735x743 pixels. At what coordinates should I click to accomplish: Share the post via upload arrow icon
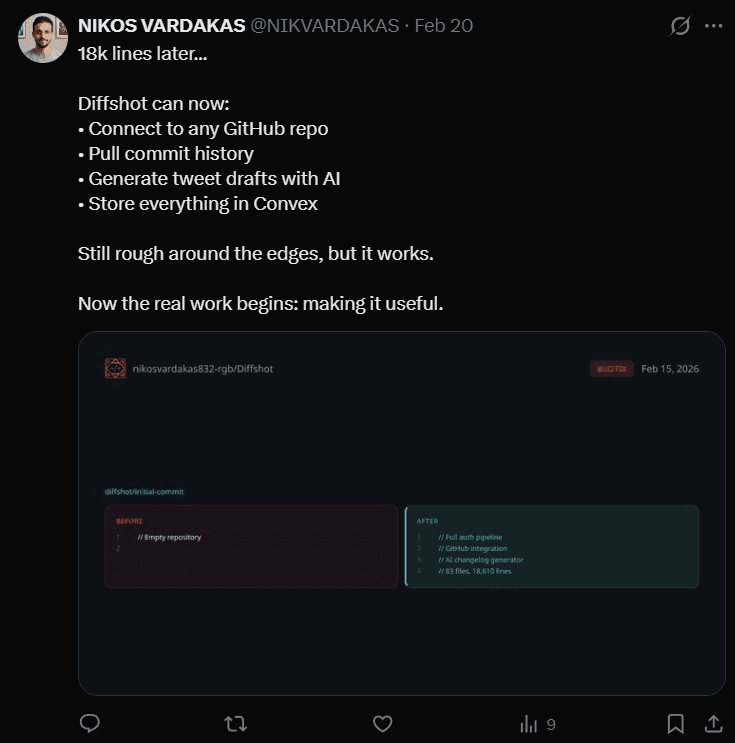pyautogui.click(x=713, y=724)
